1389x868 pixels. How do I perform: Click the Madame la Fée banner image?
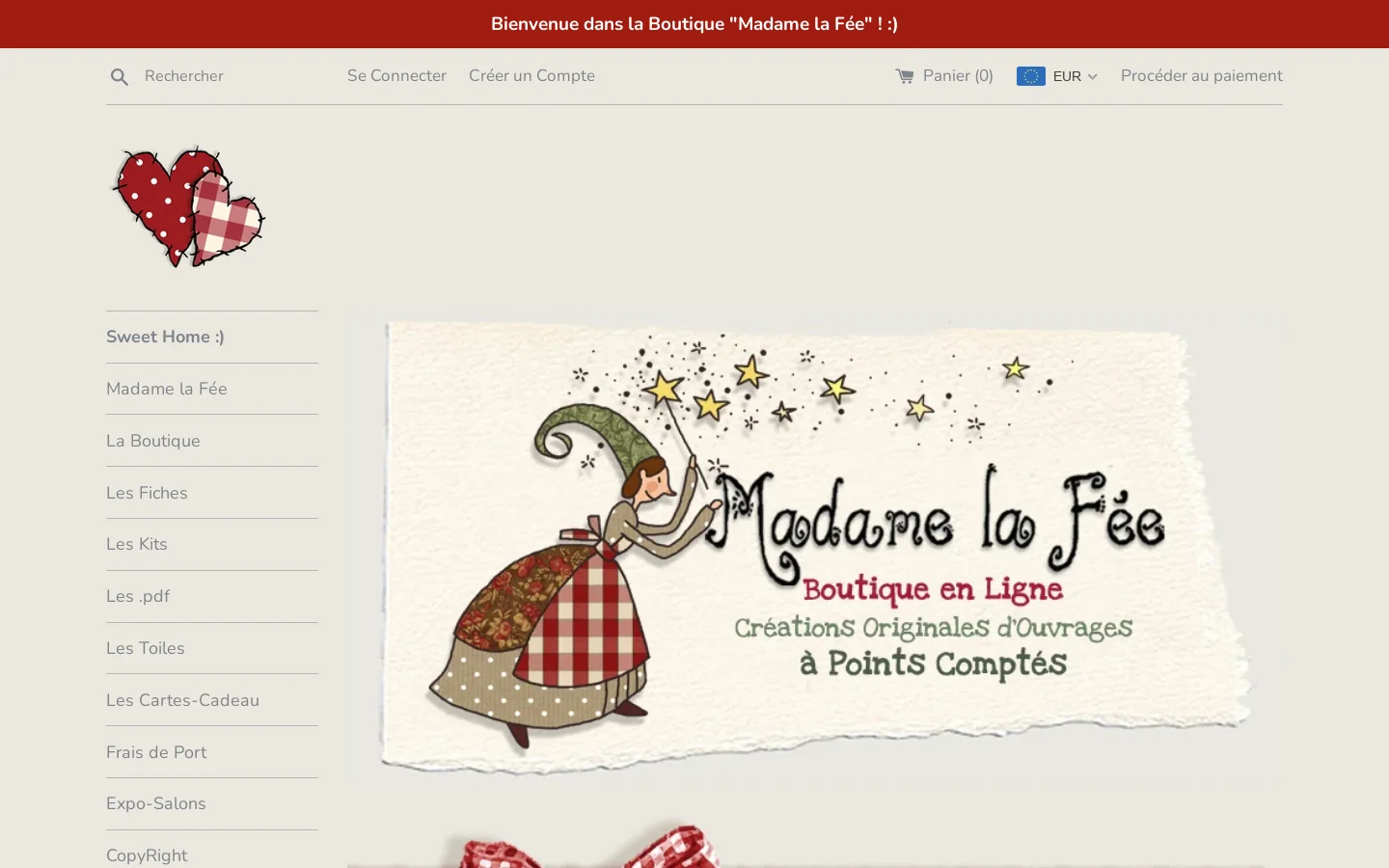815,547
